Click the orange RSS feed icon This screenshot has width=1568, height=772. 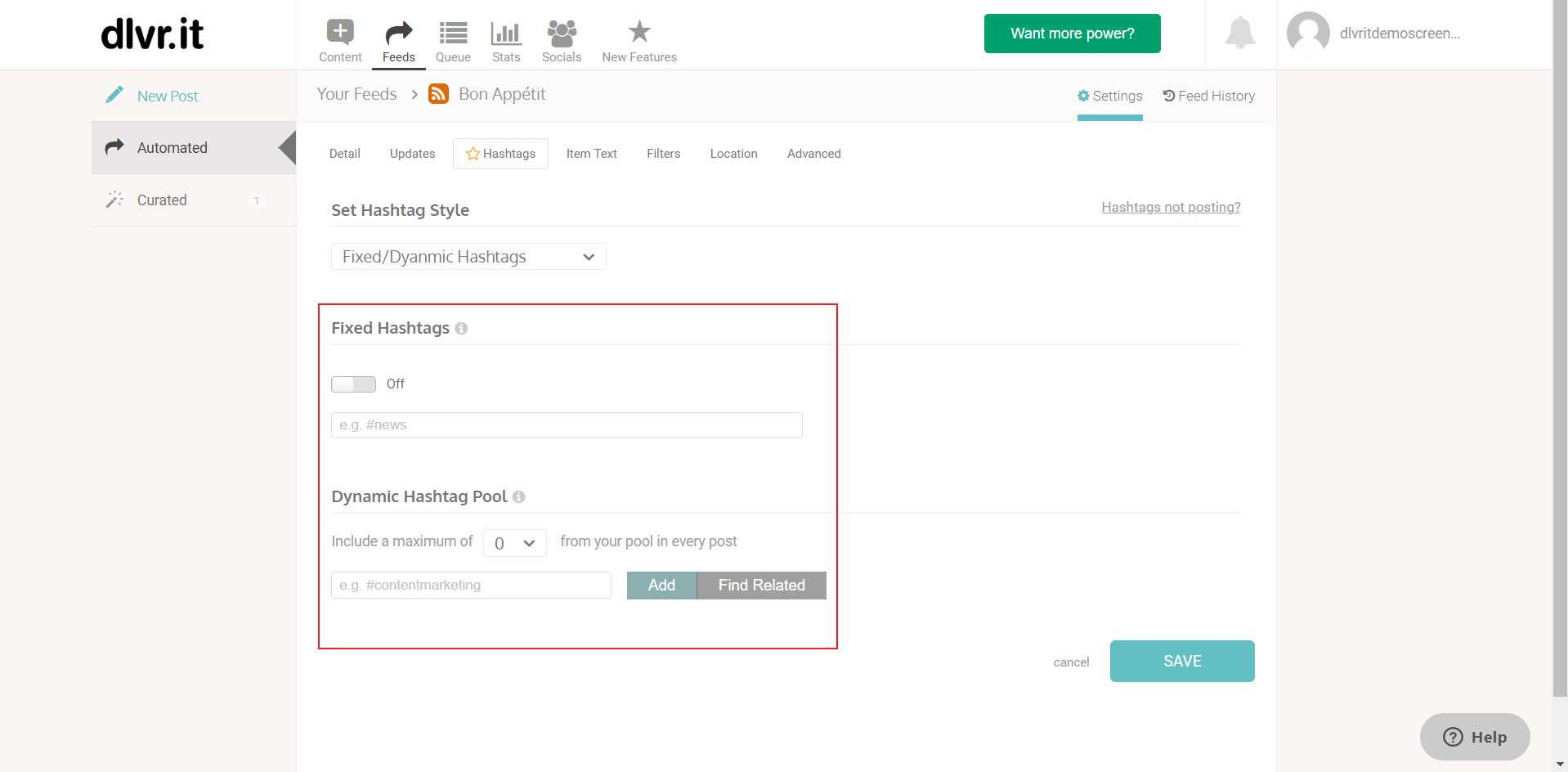pyautogui.click(x=439, y=94)
